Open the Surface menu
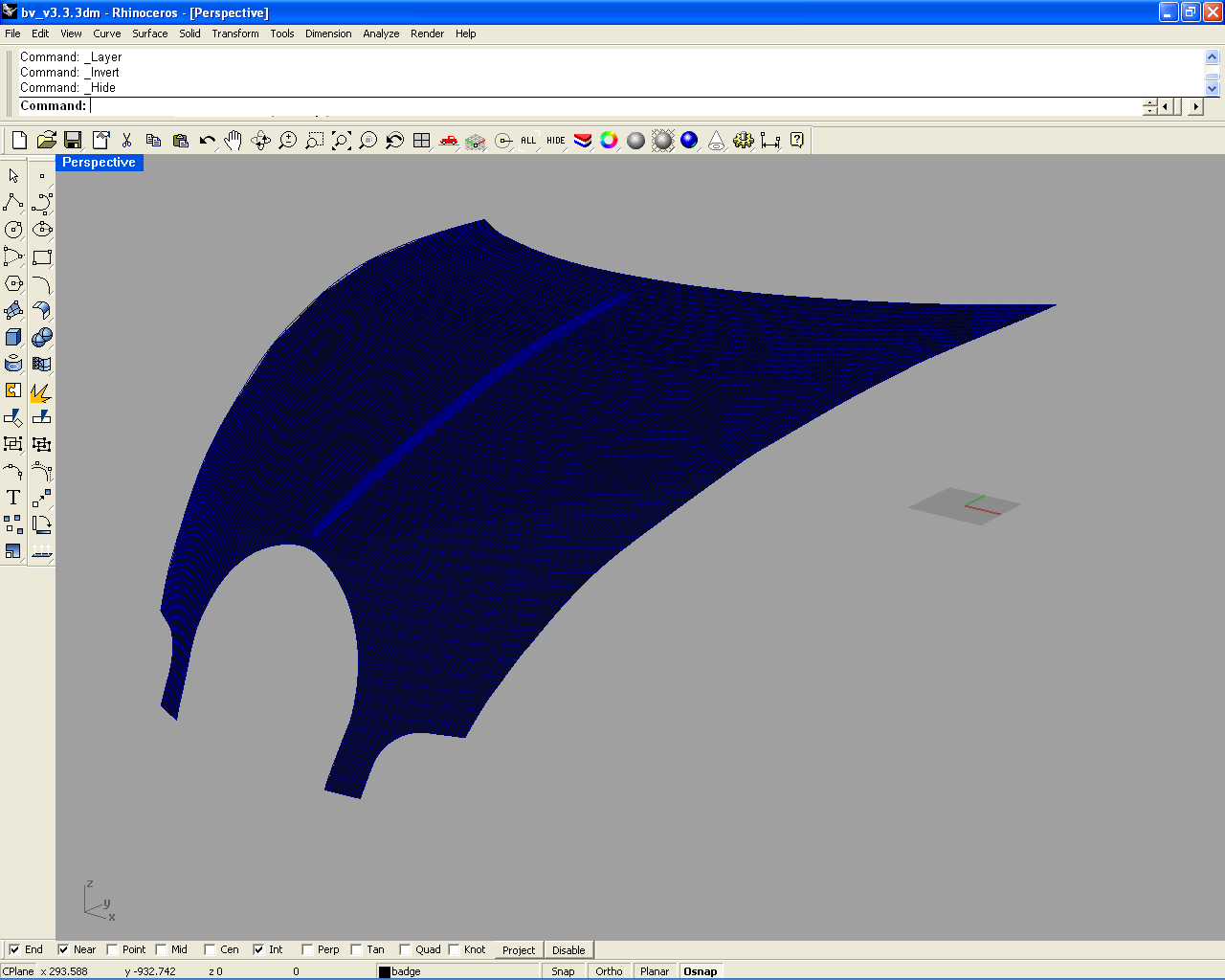Viewport: 1225px width, 980px height. tap(150, 33)
